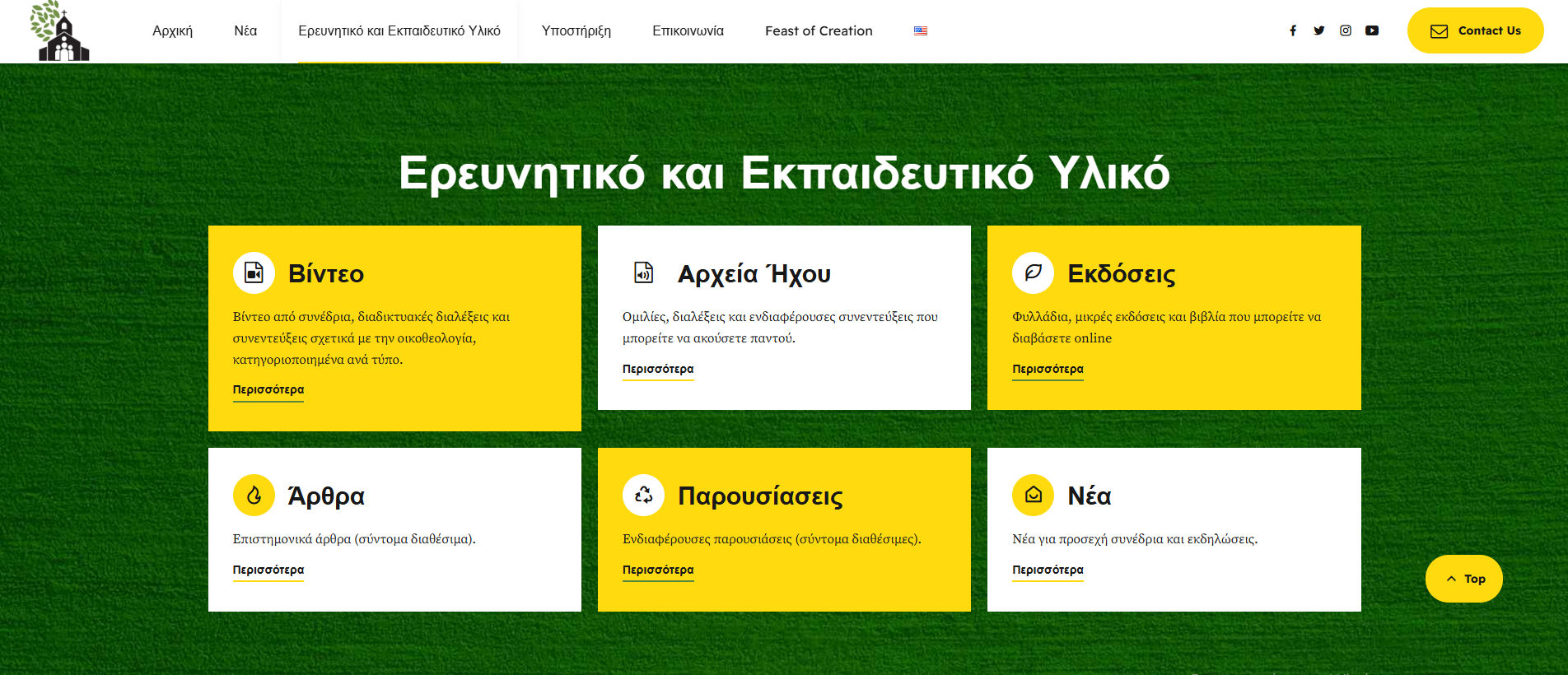Click the Εκδόσεις card heading
Screen dimensions: 1568x675
pyautogui.click(x=1122, y=273)
